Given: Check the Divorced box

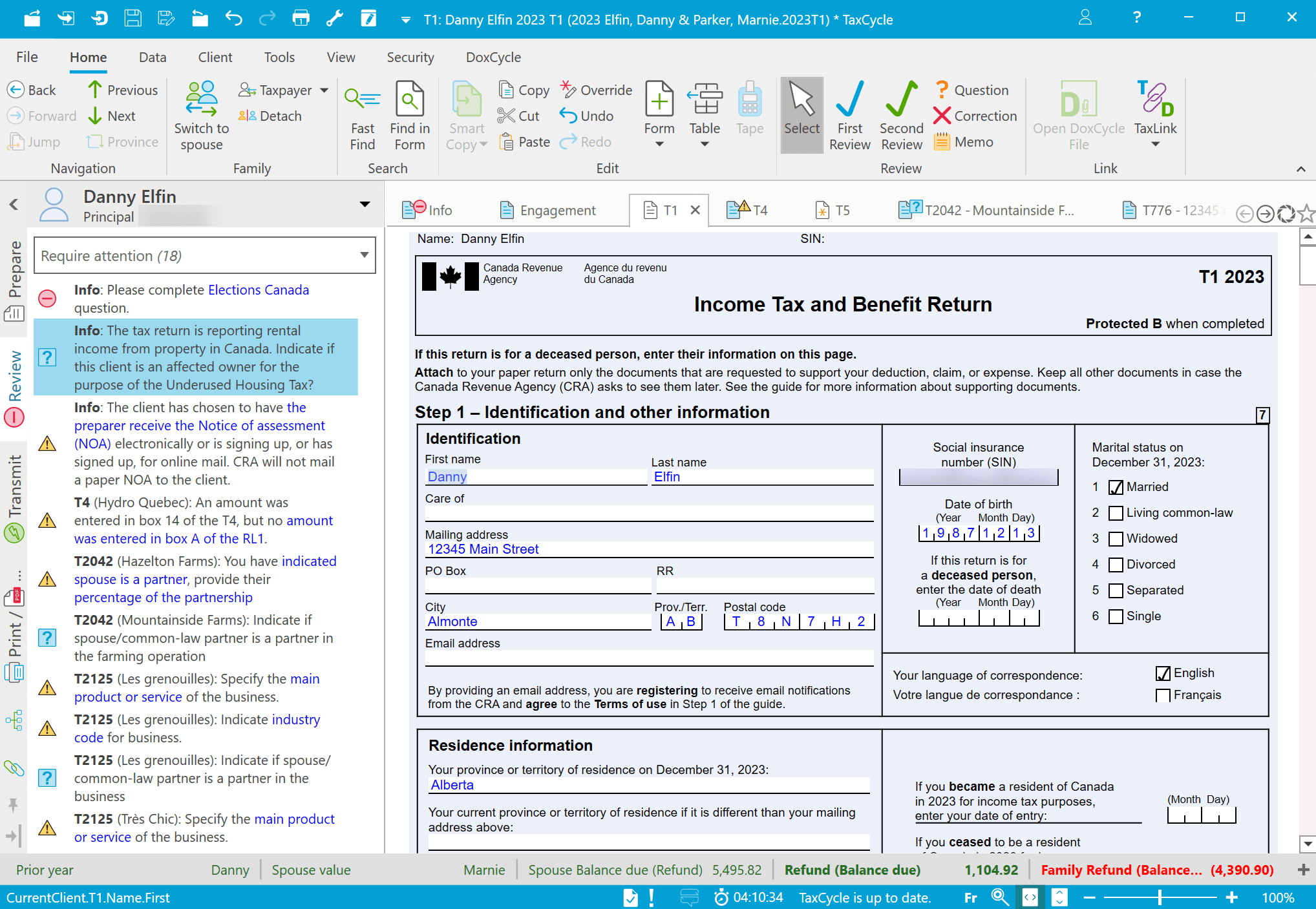Looking at the screenshot, I should [1116, 565].
